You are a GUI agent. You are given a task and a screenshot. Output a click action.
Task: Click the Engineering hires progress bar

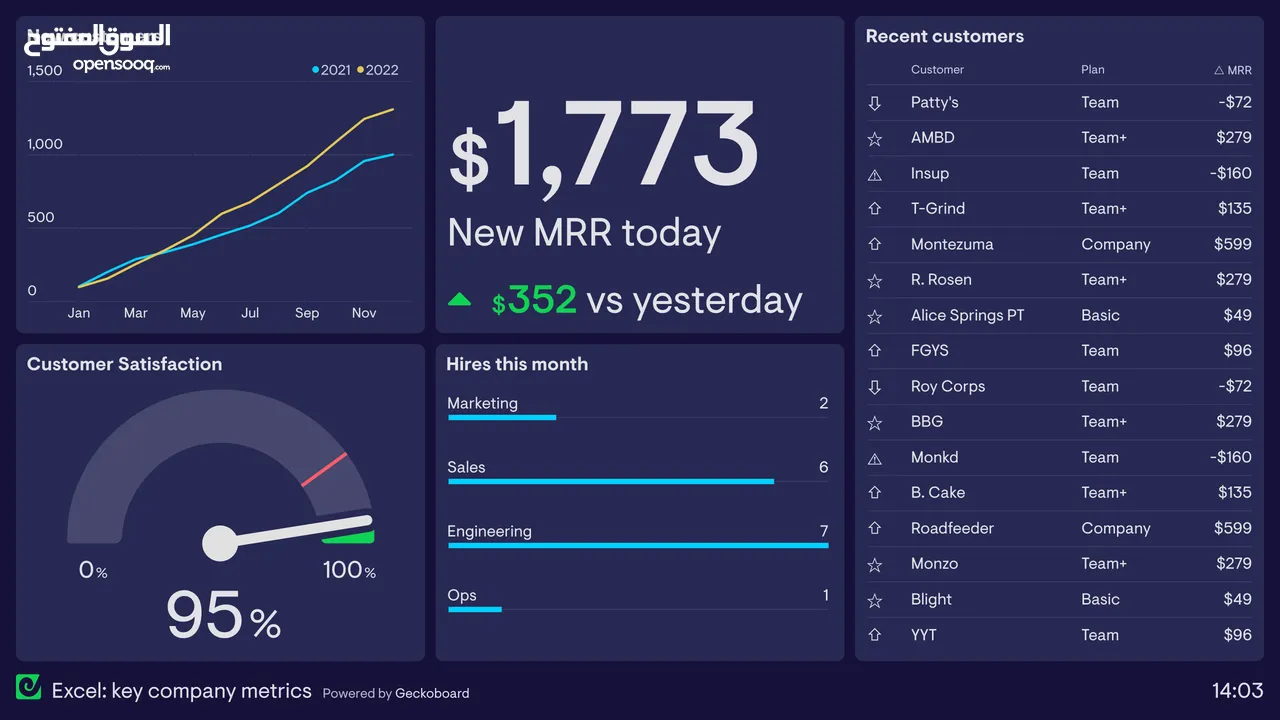click(638, 545)
